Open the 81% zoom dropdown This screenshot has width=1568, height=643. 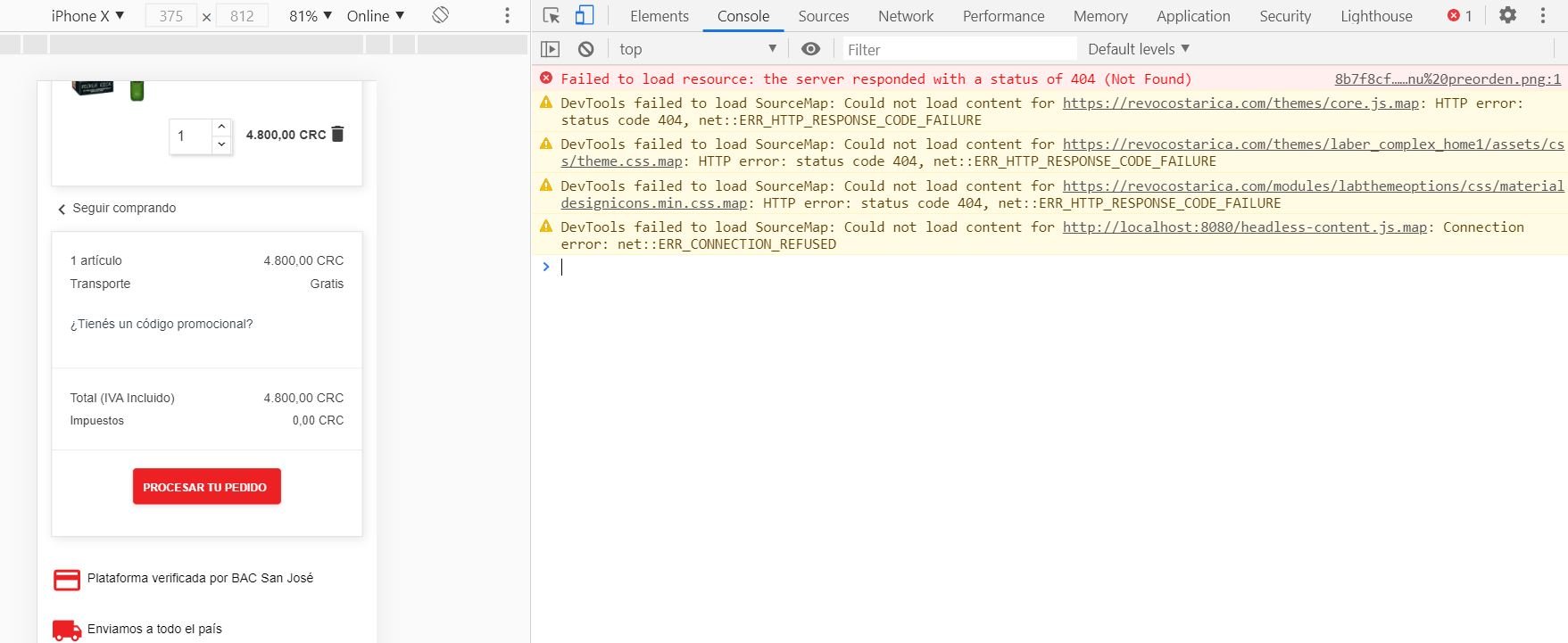pyautogui.click(x=311, y=16)
